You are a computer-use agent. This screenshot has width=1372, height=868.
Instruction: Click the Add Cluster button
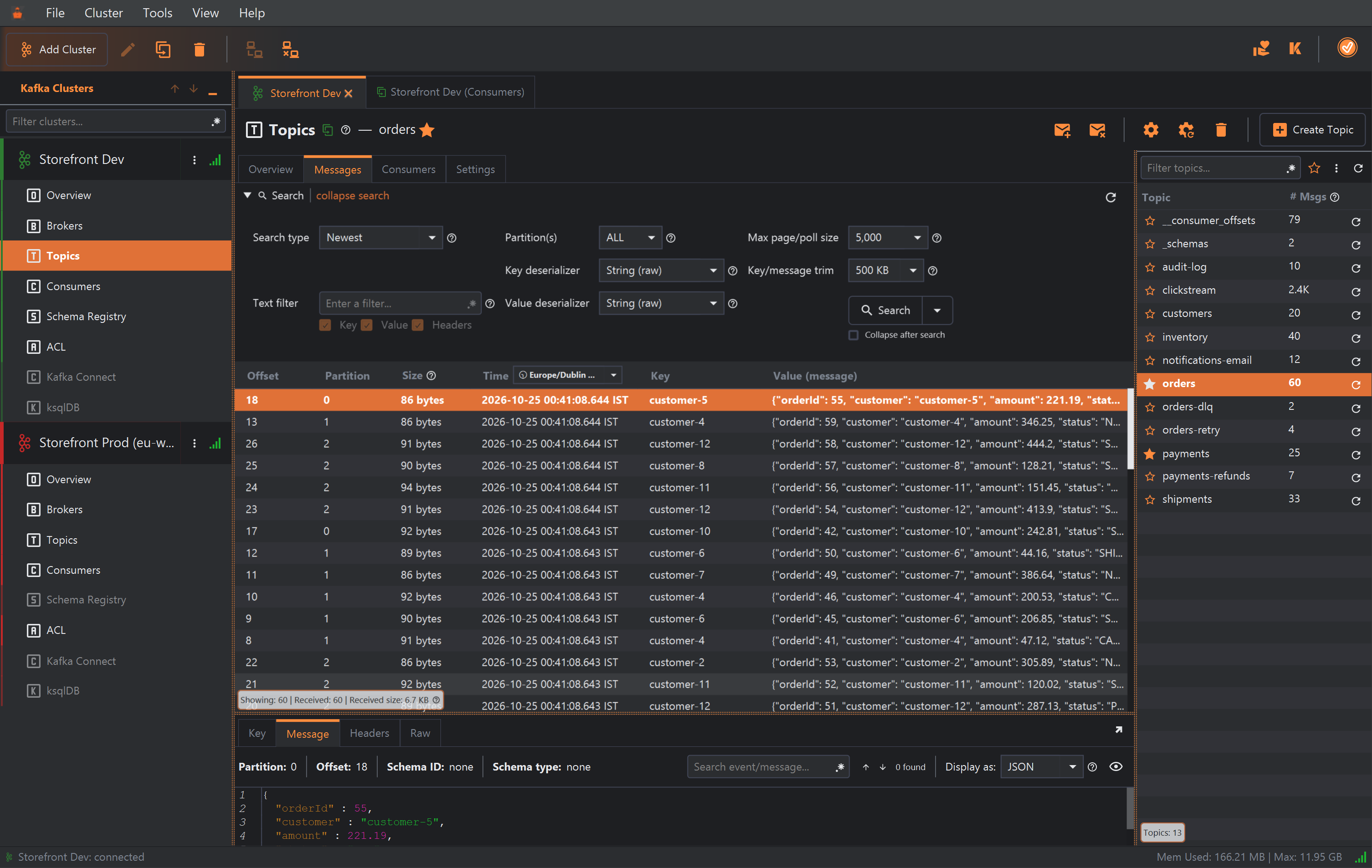[x=57, y=50]
